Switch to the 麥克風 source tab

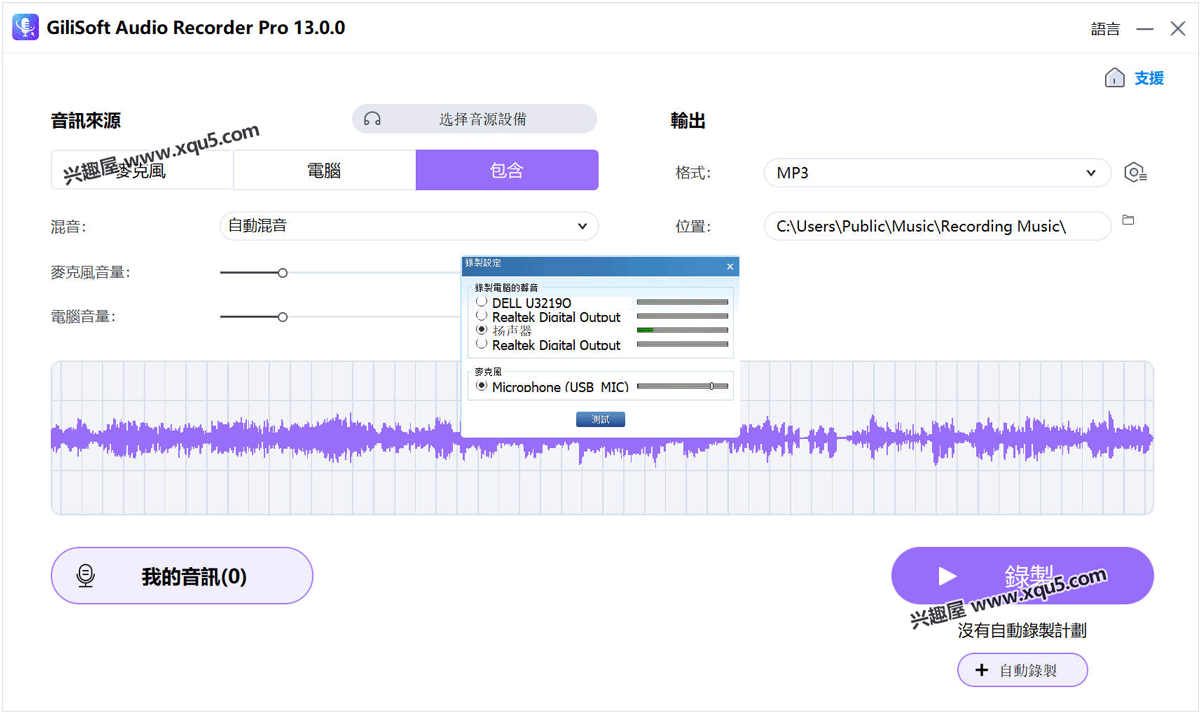coord(142,170)
